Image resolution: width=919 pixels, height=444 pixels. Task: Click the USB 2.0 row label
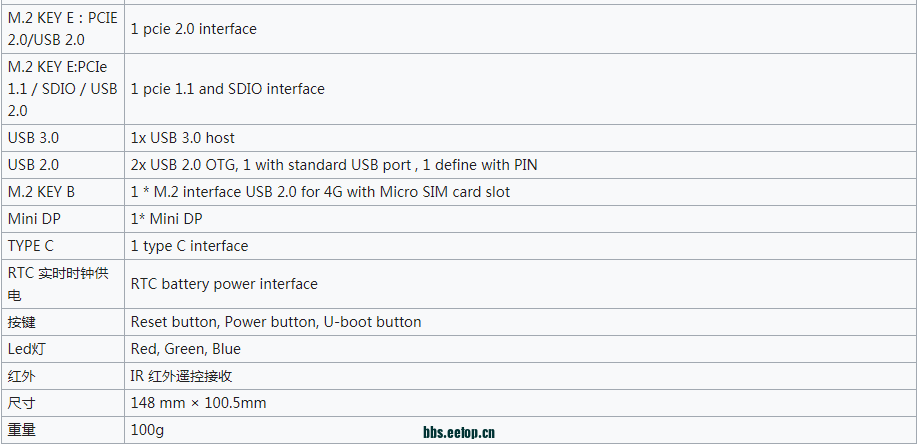(33, 165)
